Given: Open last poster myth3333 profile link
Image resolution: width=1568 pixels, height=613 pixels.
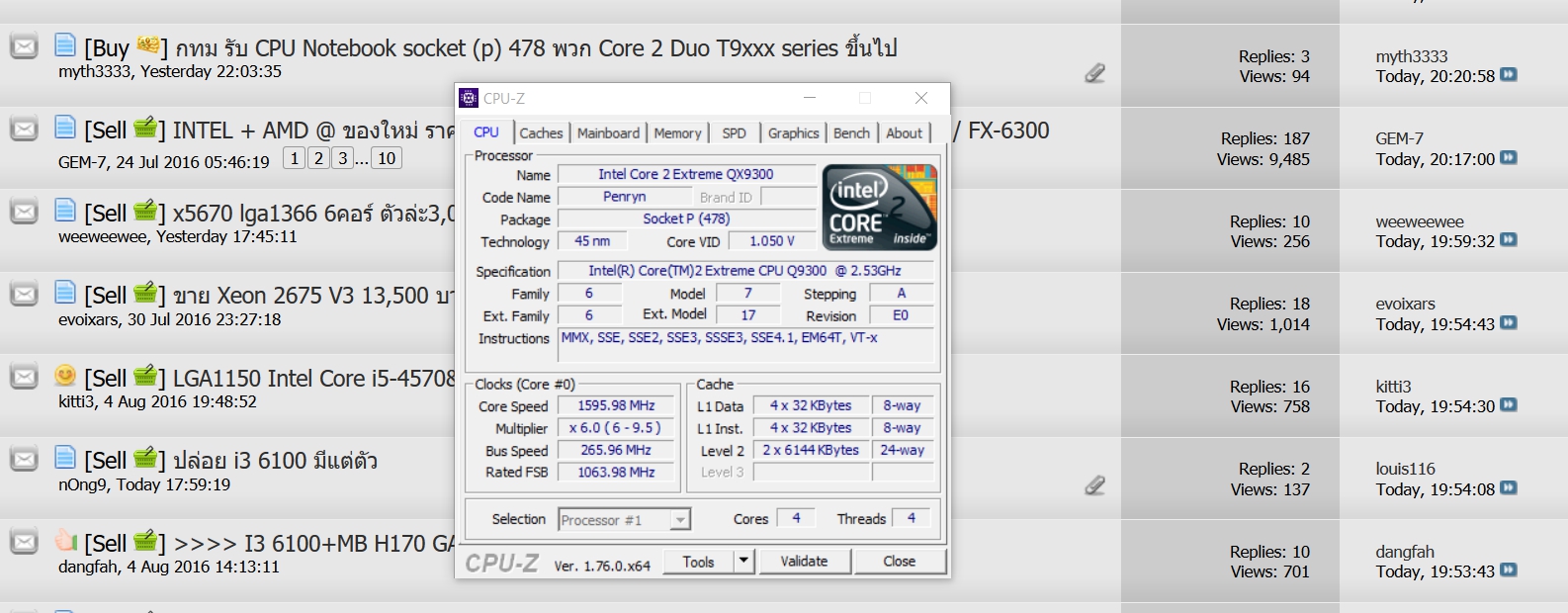Looking at the screenshot, I should [1411, 56].
